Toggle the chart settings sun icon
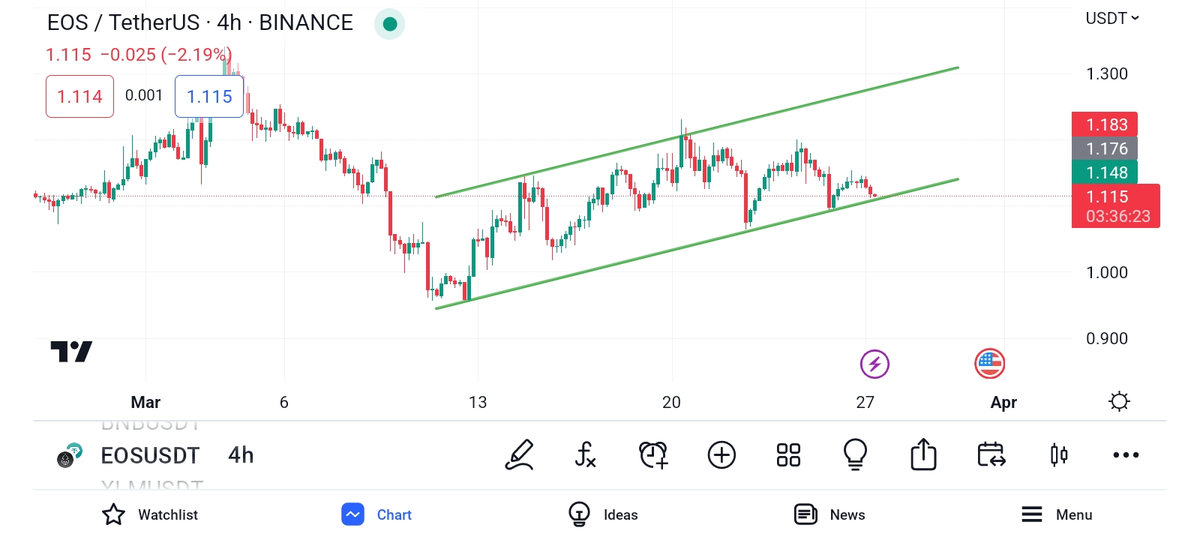Screen dimensions: 1200x540 tap(1119, 402)
